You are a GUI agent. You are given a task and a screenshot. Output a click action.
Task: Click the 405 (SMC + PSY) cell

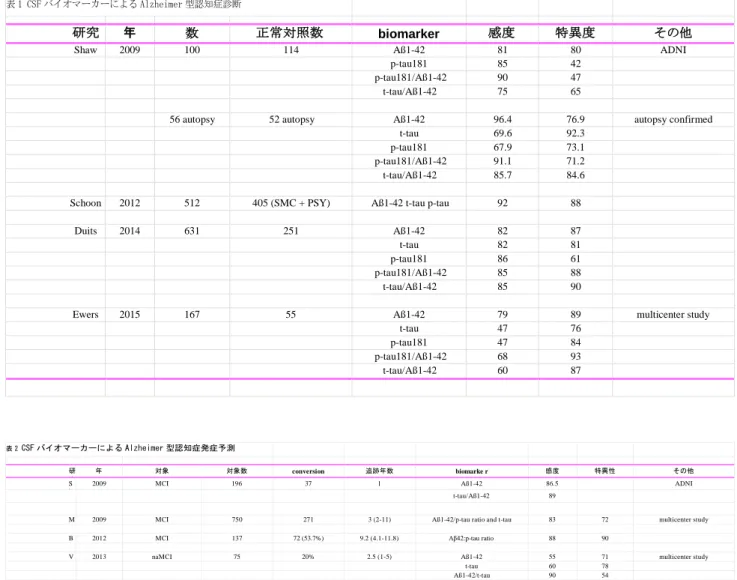tap(291, 203)
